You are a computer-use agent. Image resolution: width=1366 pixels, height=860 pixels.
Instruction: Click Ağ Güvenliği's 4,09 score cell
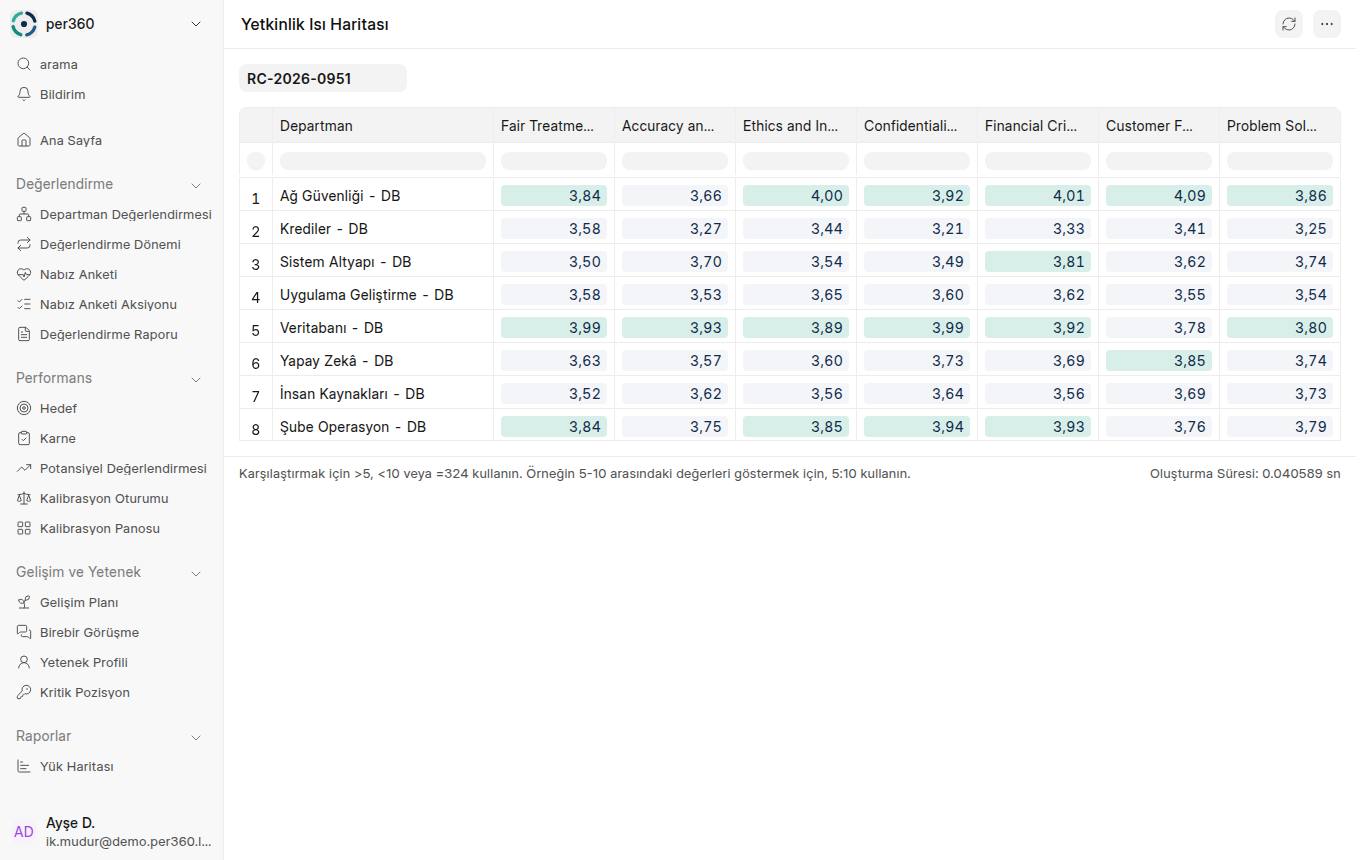point(1159,196)
